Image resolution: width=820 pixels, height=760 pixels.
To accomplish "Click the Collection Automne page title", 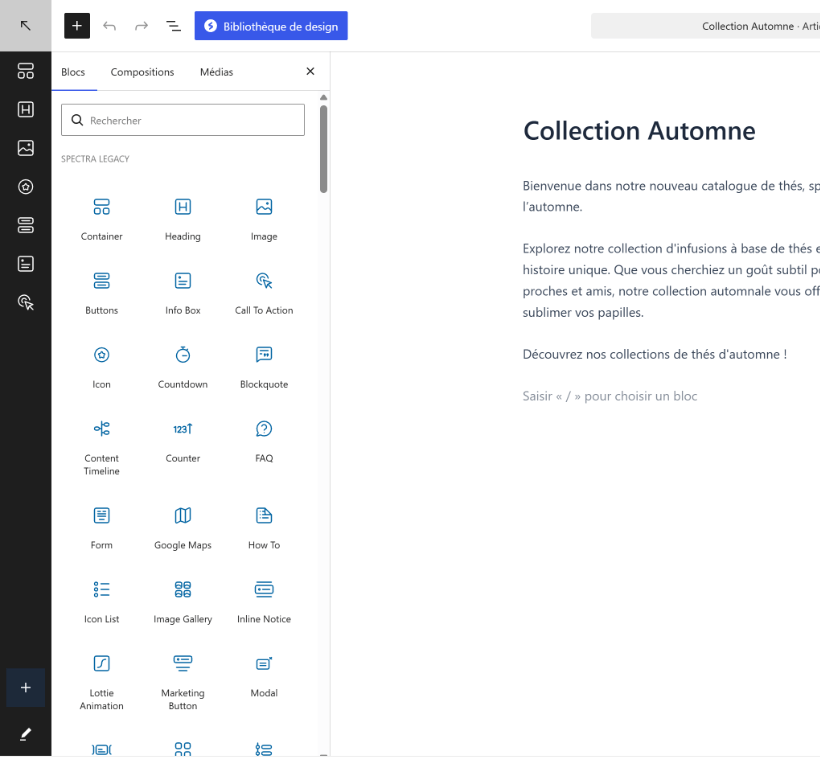I will (639, 131).
